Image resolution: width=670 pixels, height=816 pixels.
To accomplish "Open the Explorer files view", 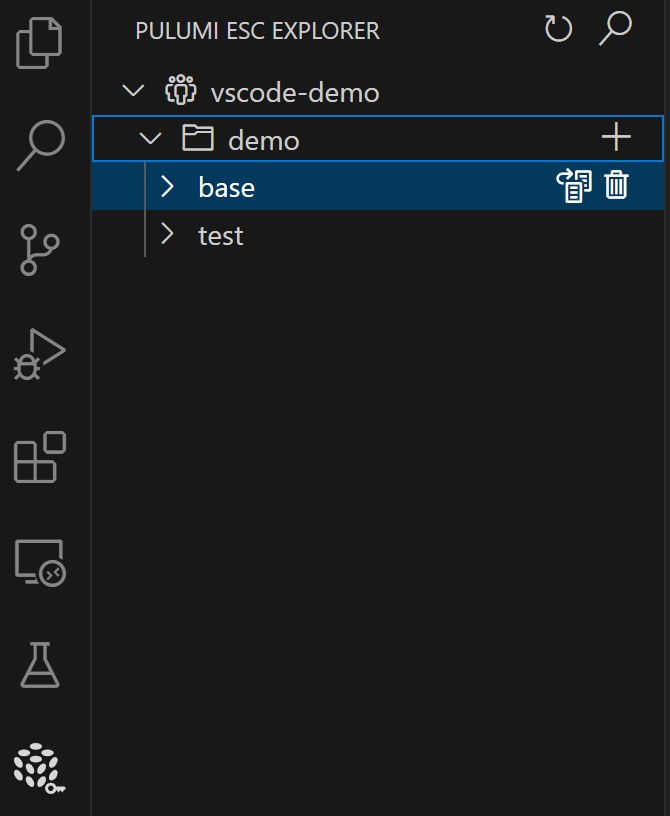I will (40, 43).
